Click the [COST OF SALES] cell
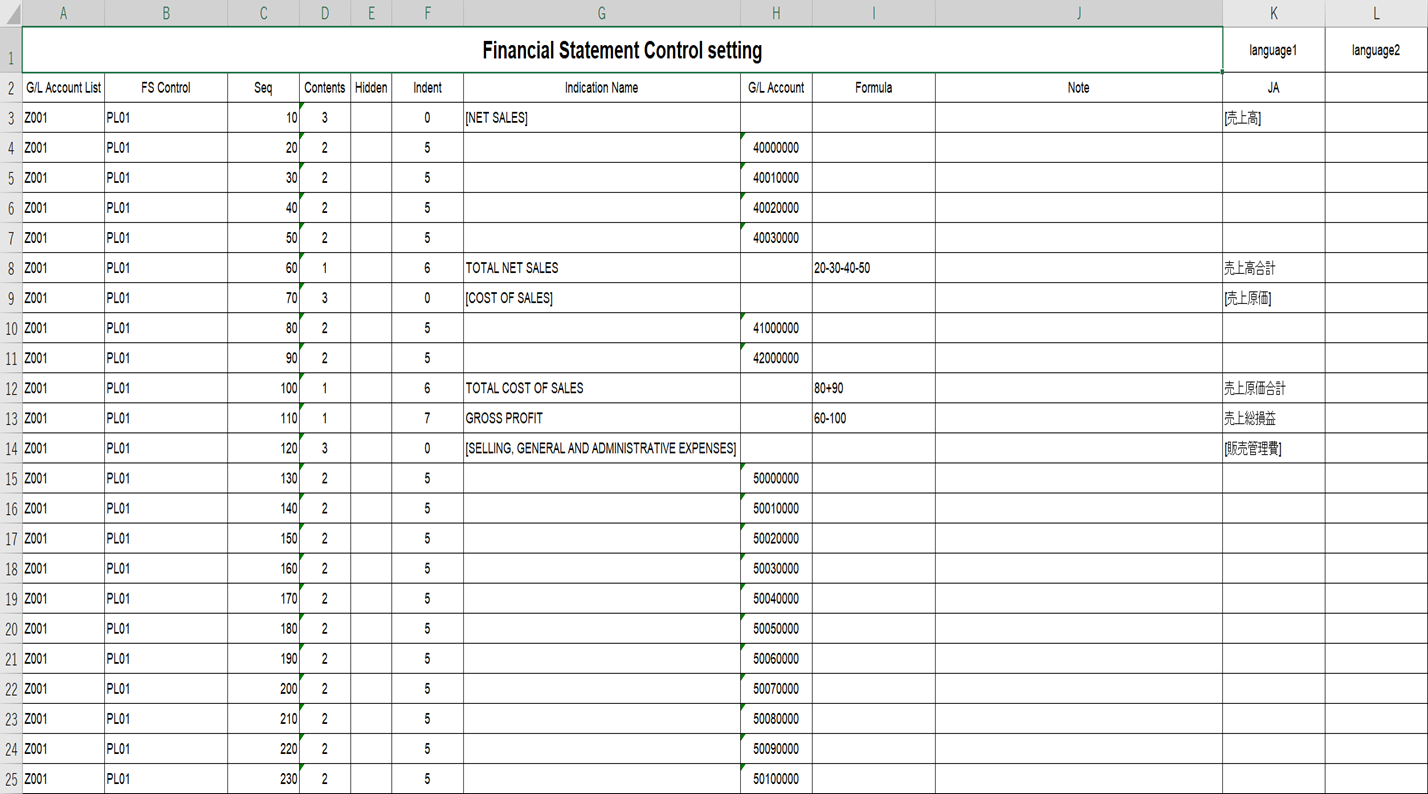The width and height of the screenshot is (1428, 794). (x=601, y=298)
